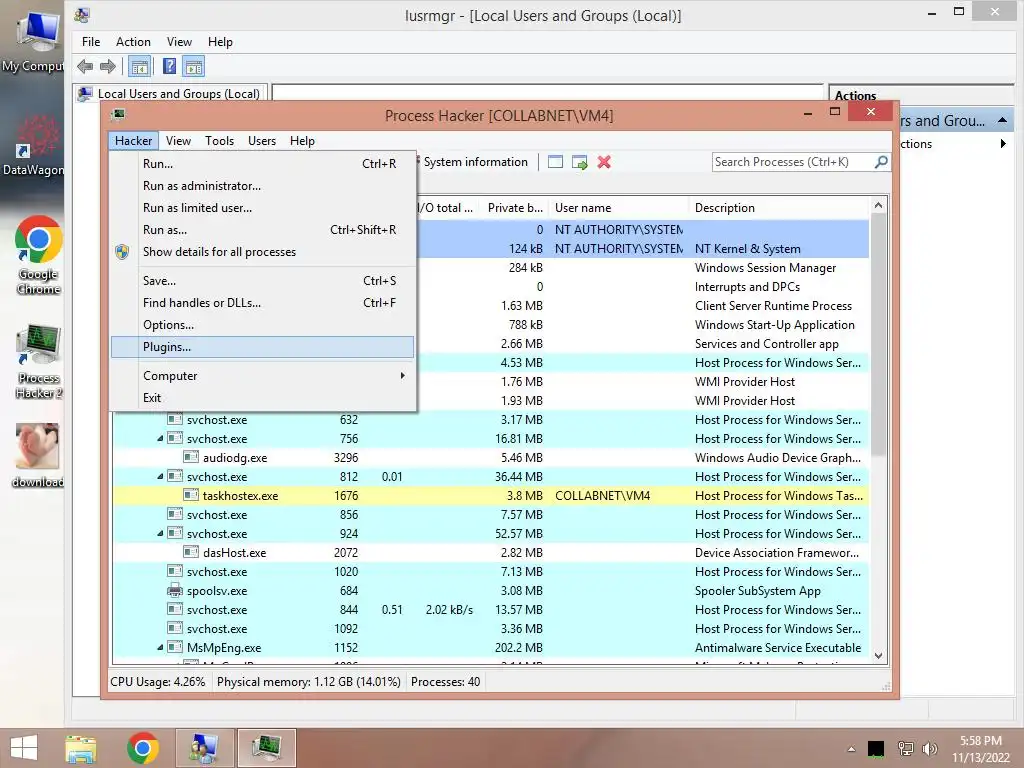
Task: Open lusrmgr's View menu
Action: (179, 42)
